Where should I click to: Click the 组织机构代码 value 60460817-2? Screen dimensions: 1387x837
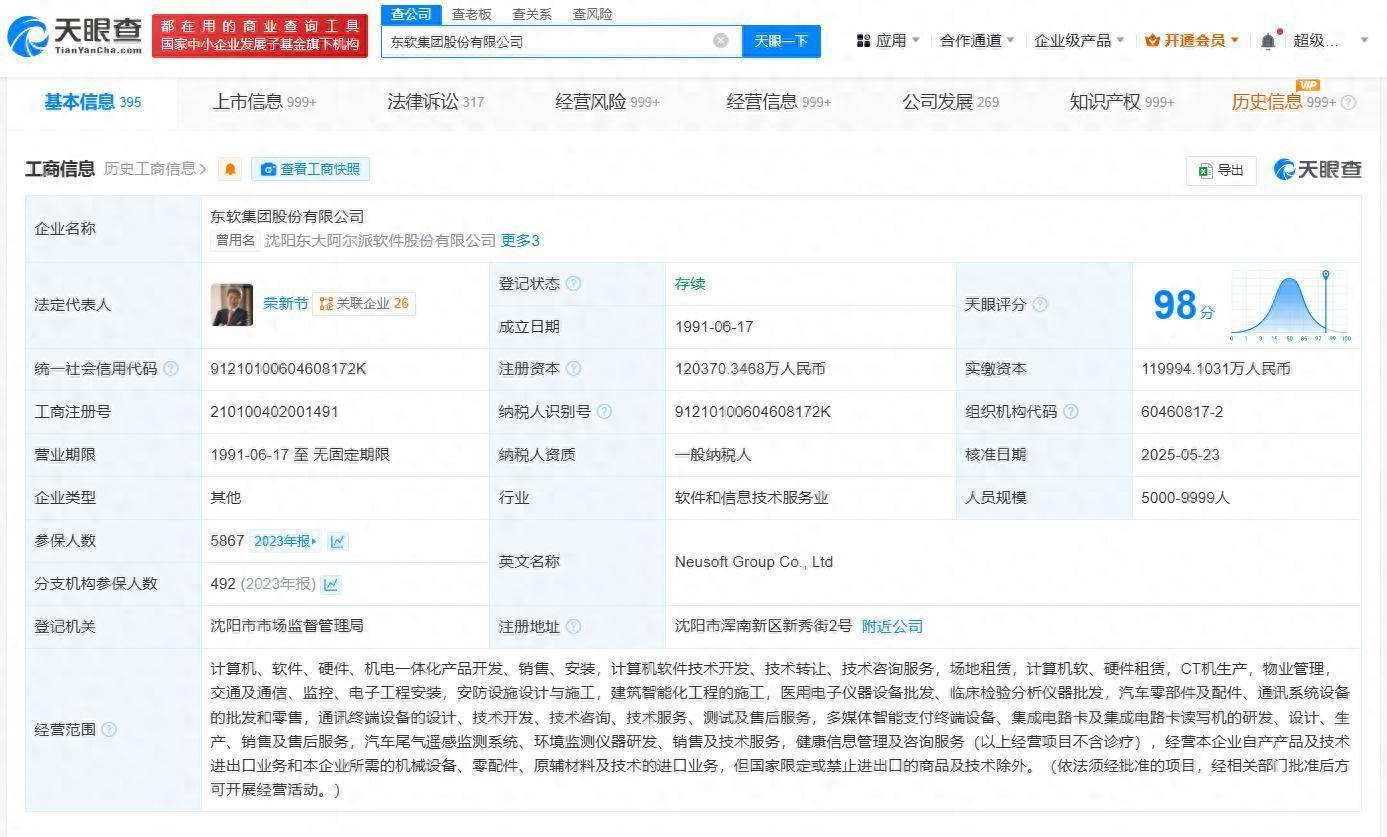(x=1182, y=412)
